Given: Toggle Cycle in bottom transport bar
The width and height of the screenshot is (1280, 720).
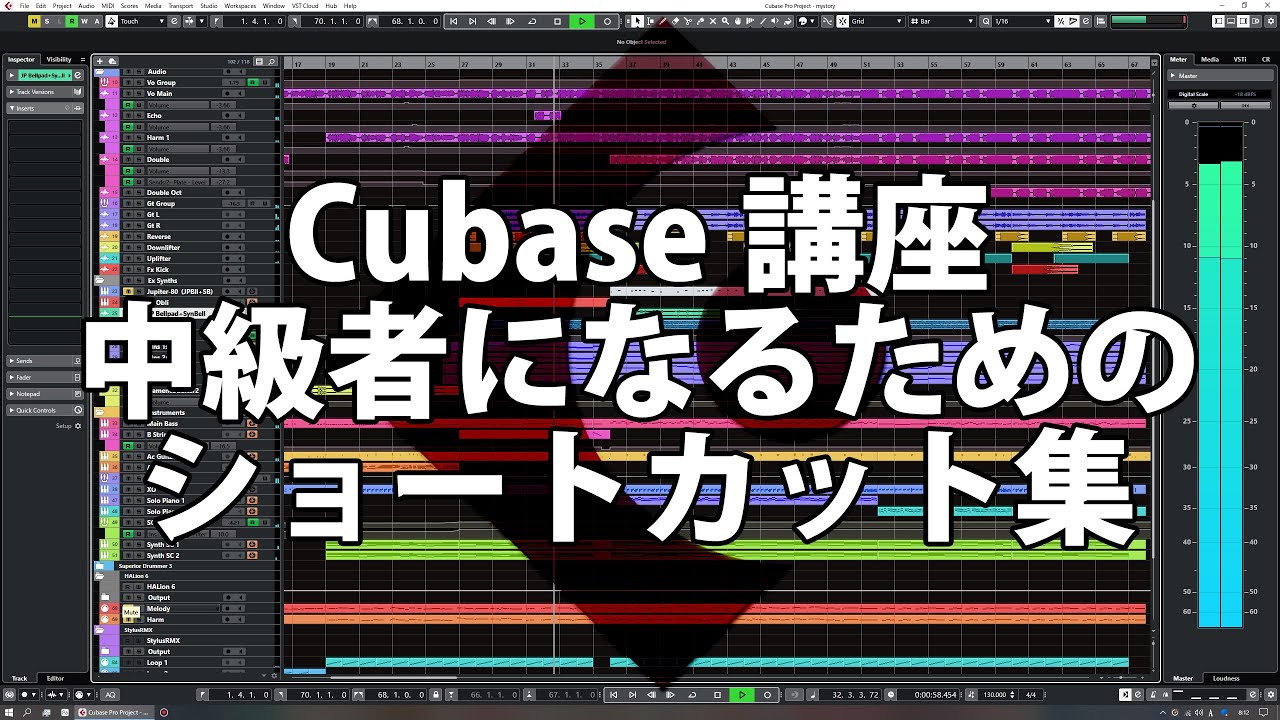Looking at the screenshot, I should click(x=692, y=695).
